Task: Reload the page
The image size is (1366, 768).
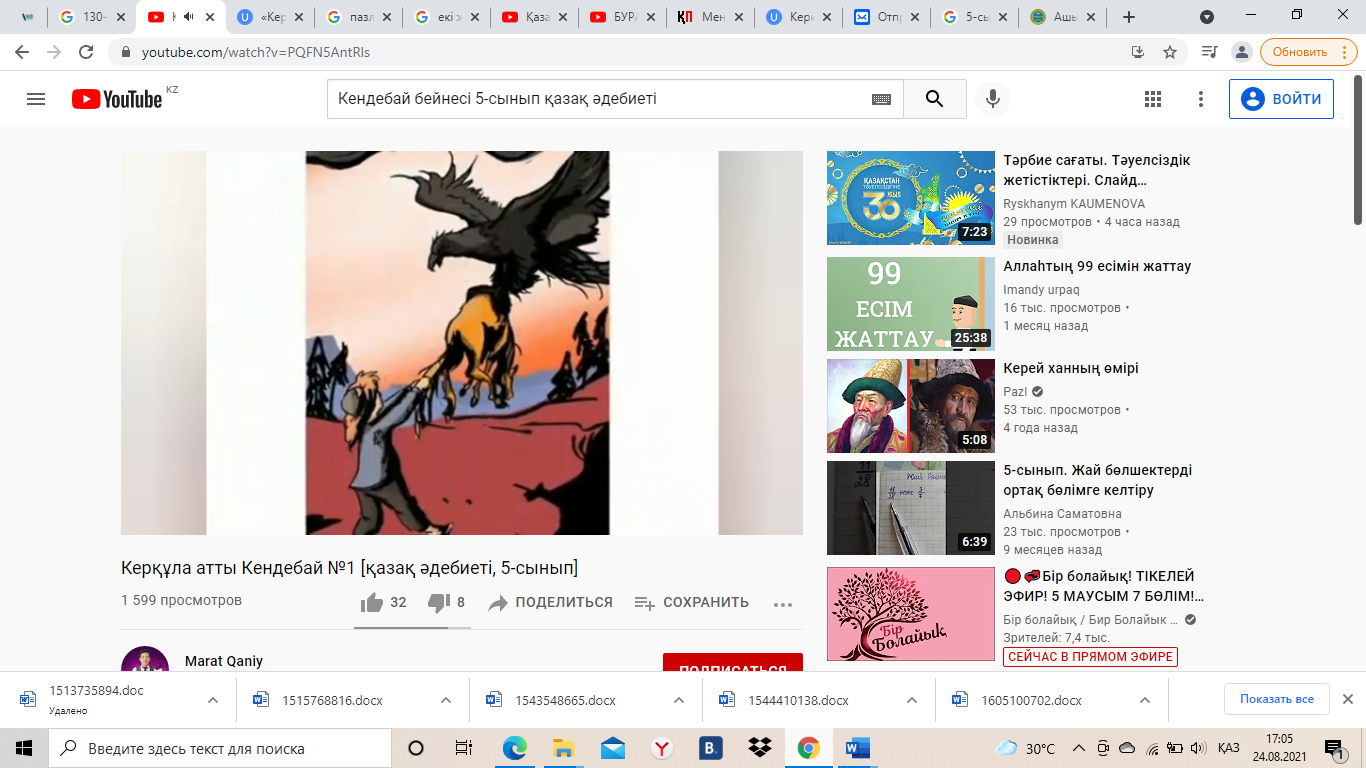Action: 86,52
